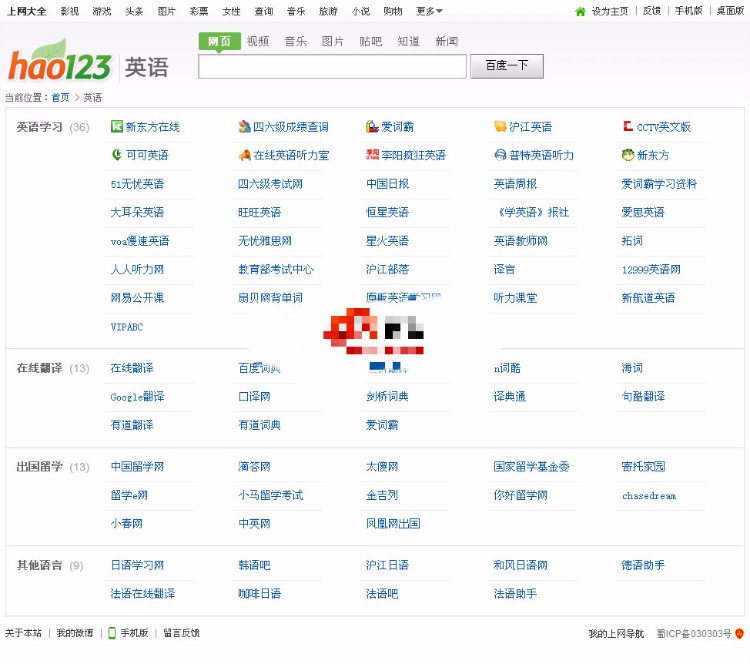Viewport: 750px width, 664px height.
Task: Open the 和风日语网 link
Action: pos(520,565)
